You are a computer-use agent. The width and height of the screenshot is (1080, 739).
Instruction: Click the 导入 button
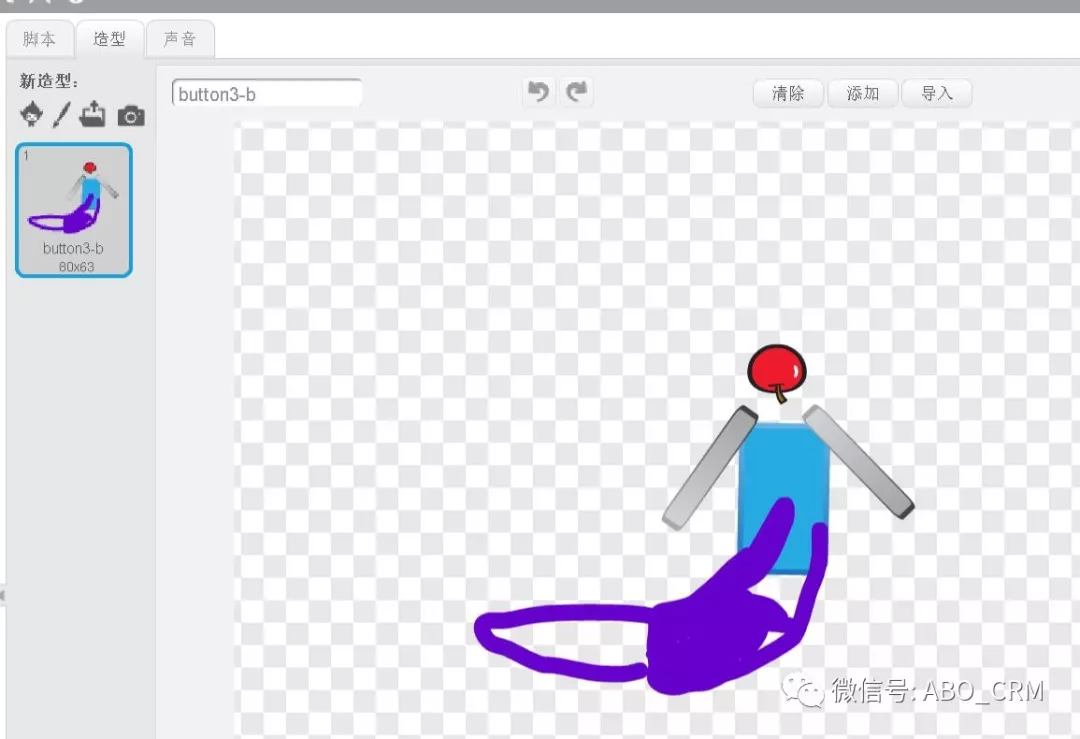(937, 93)
